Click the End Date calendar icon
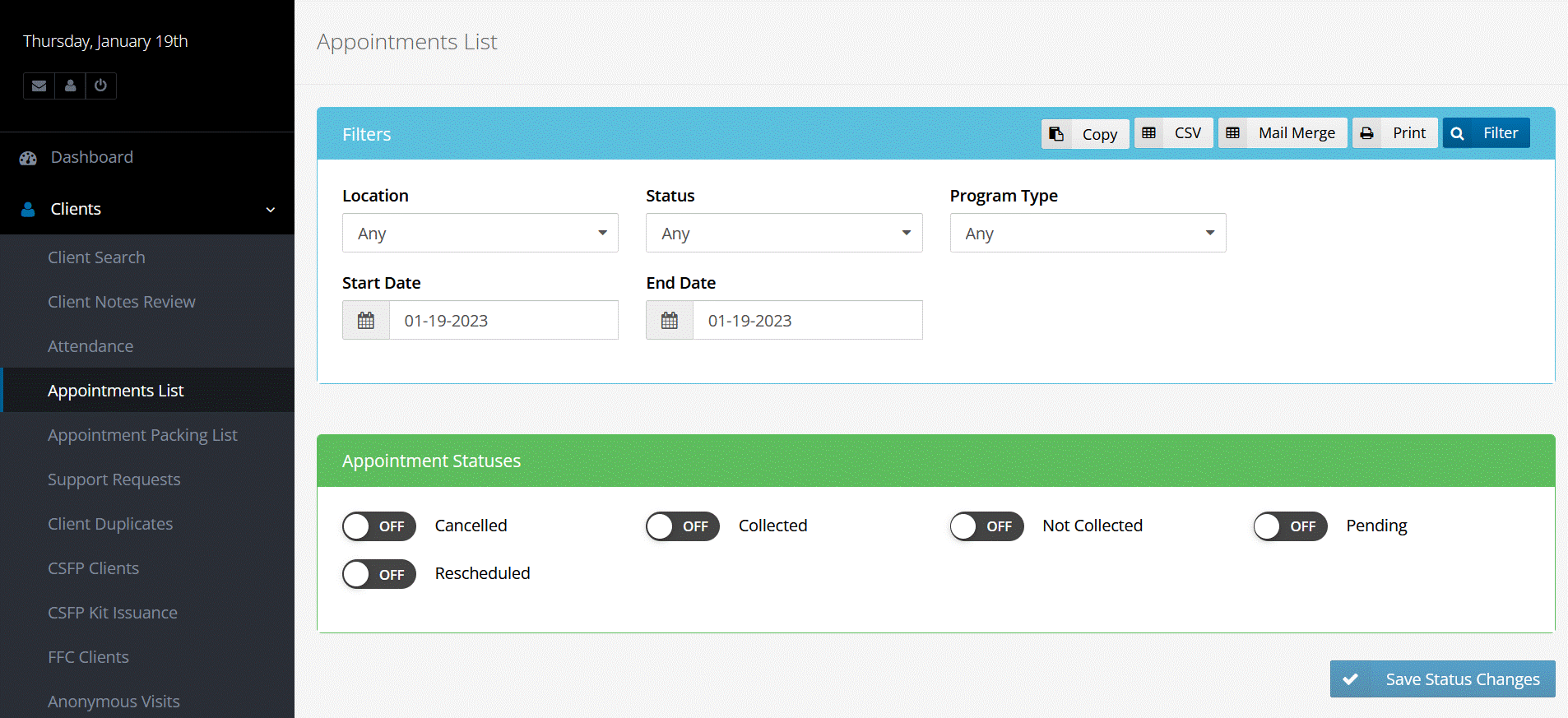 [x=670, y=321]
